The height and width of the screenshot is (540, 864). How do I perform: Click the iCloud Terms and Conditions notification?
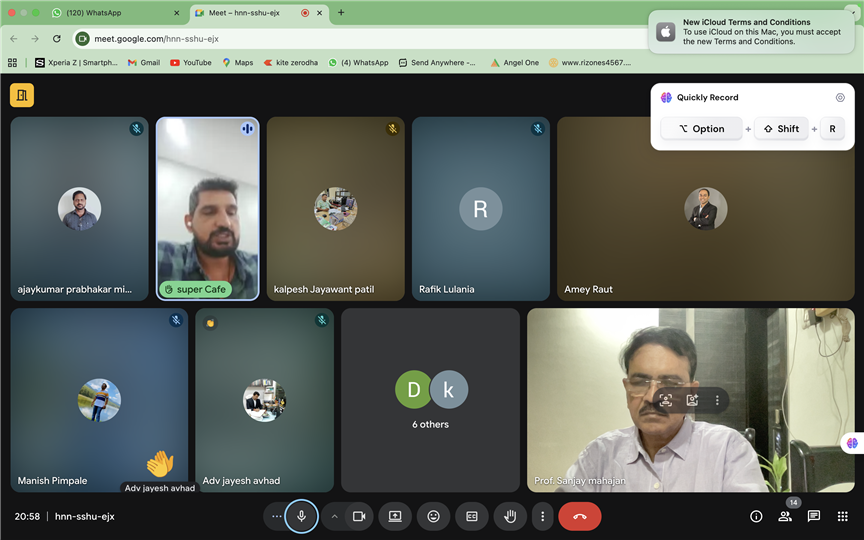click(752, 31)
